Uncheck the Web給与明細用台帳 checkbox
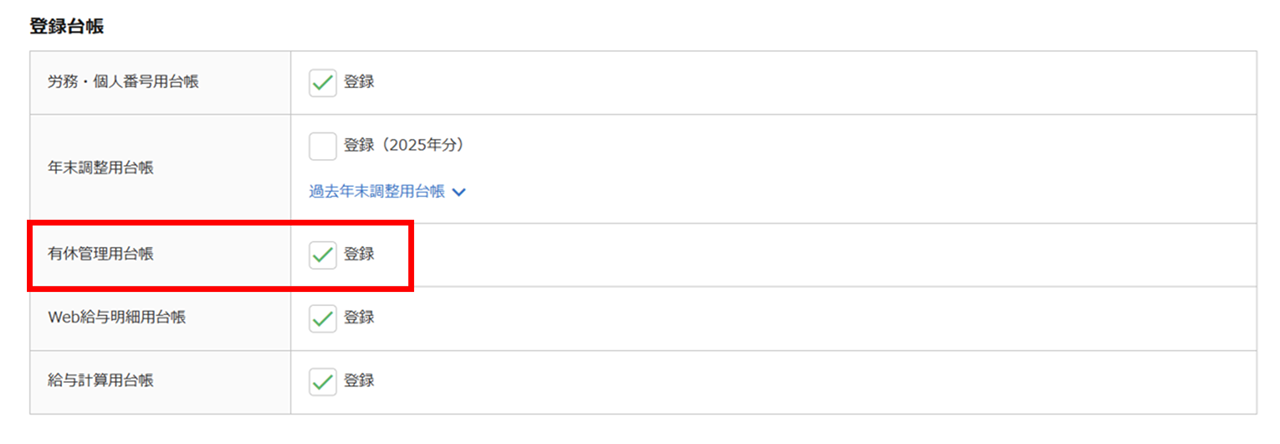 point(323,319)
